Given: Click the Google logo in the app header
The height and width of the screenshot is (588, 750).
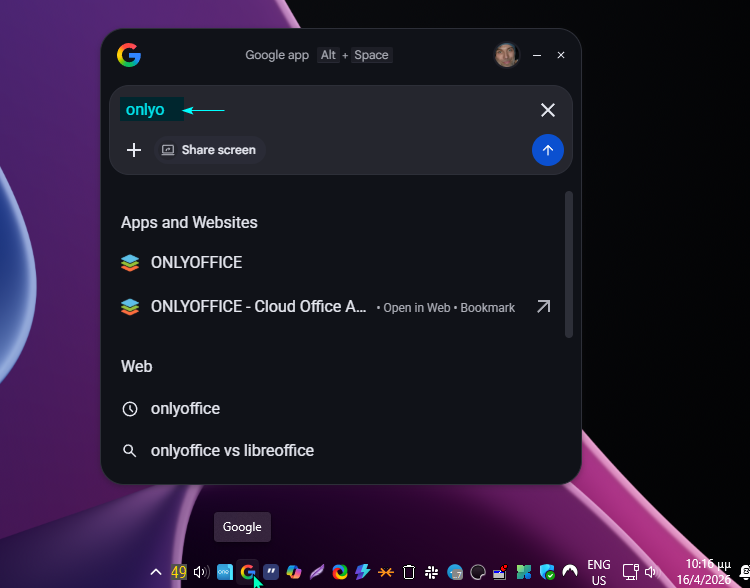Looking at the screenshot, I should click(x=129, y=55).
